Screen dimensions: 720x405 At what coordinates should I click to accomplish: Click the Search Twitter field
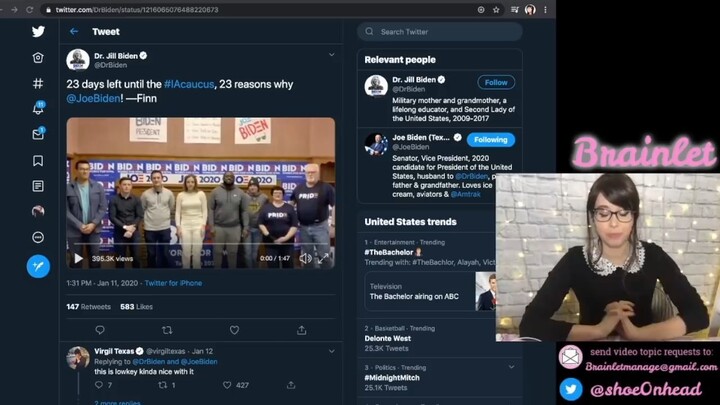point(439,32)
